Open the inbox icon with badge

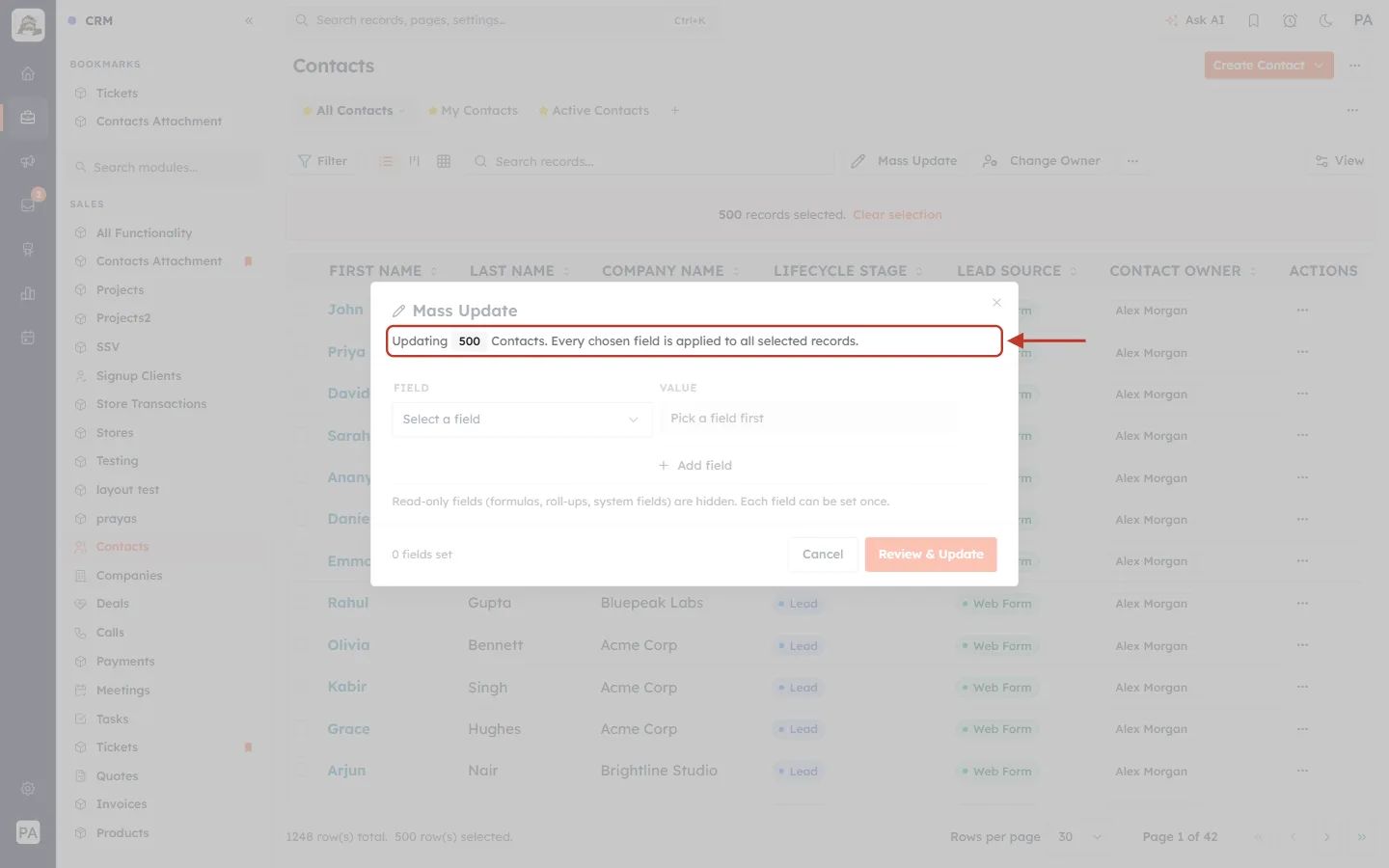coord(28,204)
